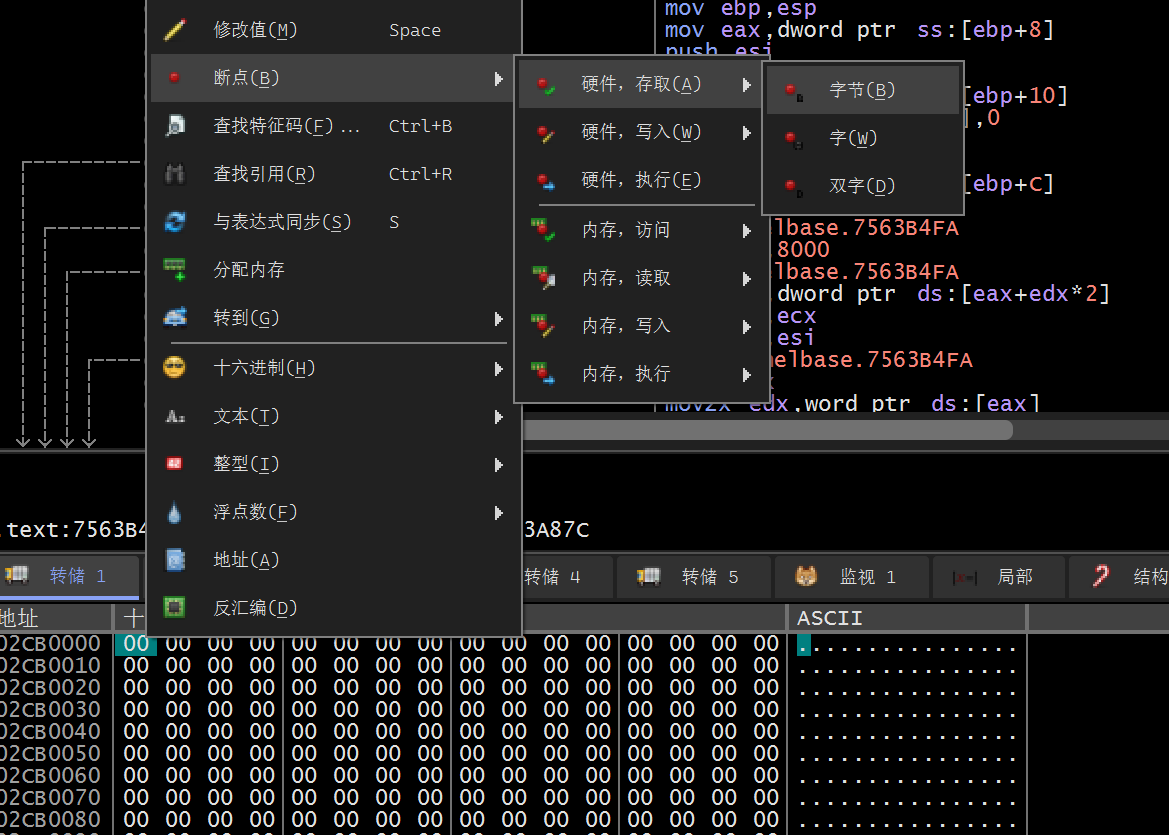This screenshot has width=1169, height=835.
Task: Expand the 内存, 访问 submenu arrow
Action: click(746, 231)
